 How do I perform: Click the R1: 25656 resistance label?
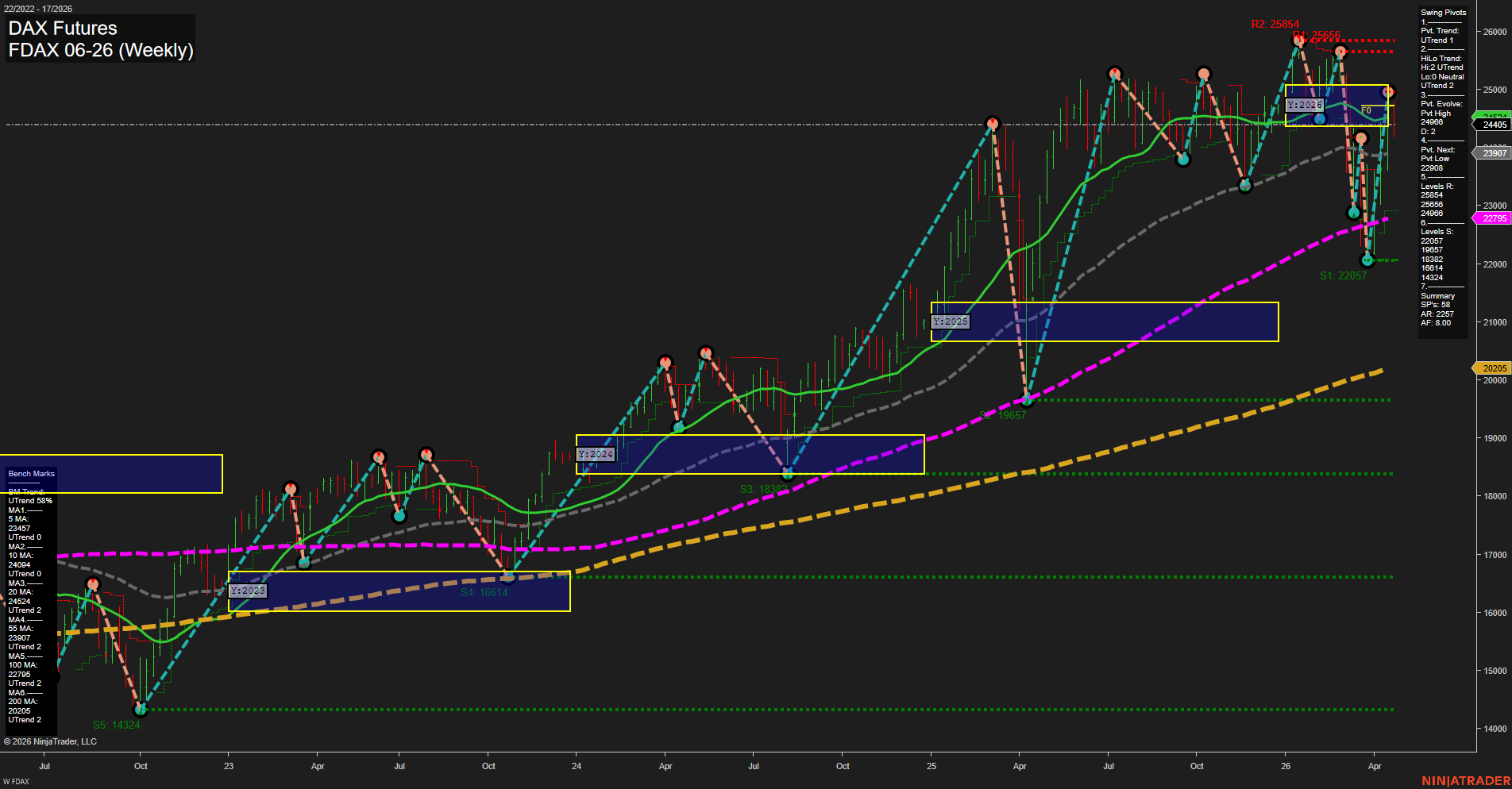[x=1315, y=34]
